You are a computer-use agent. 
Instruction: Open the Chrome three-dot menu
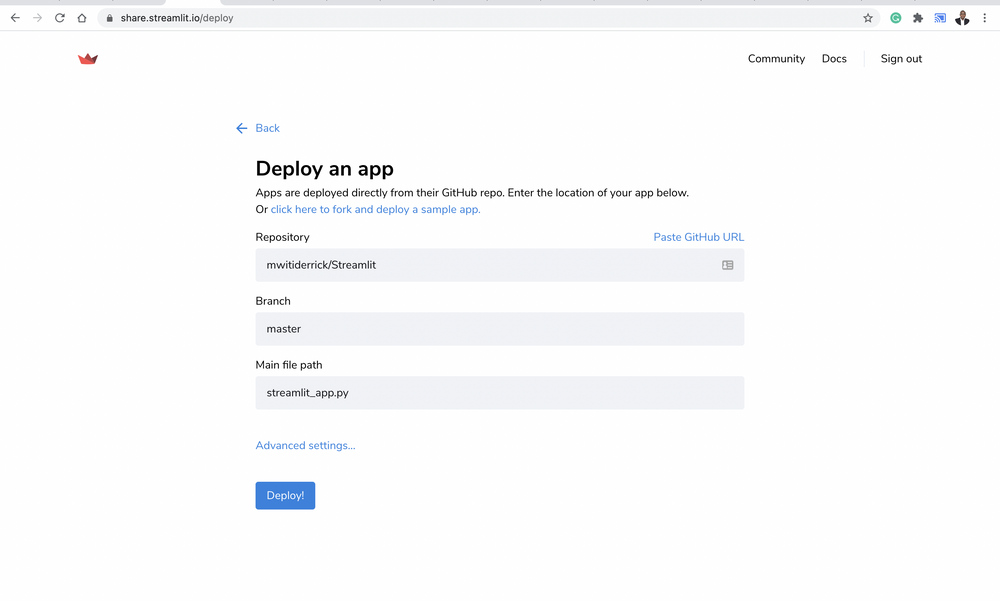coord(984,17)
